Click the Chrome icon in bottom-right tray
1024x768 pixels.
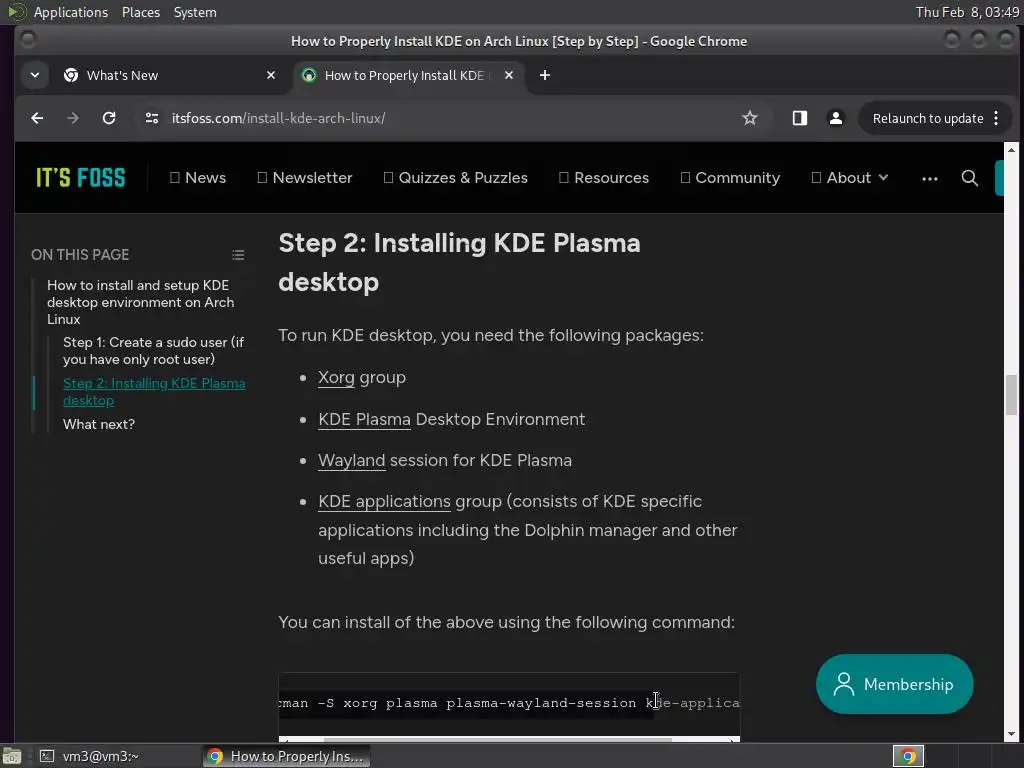coord(908,756)
